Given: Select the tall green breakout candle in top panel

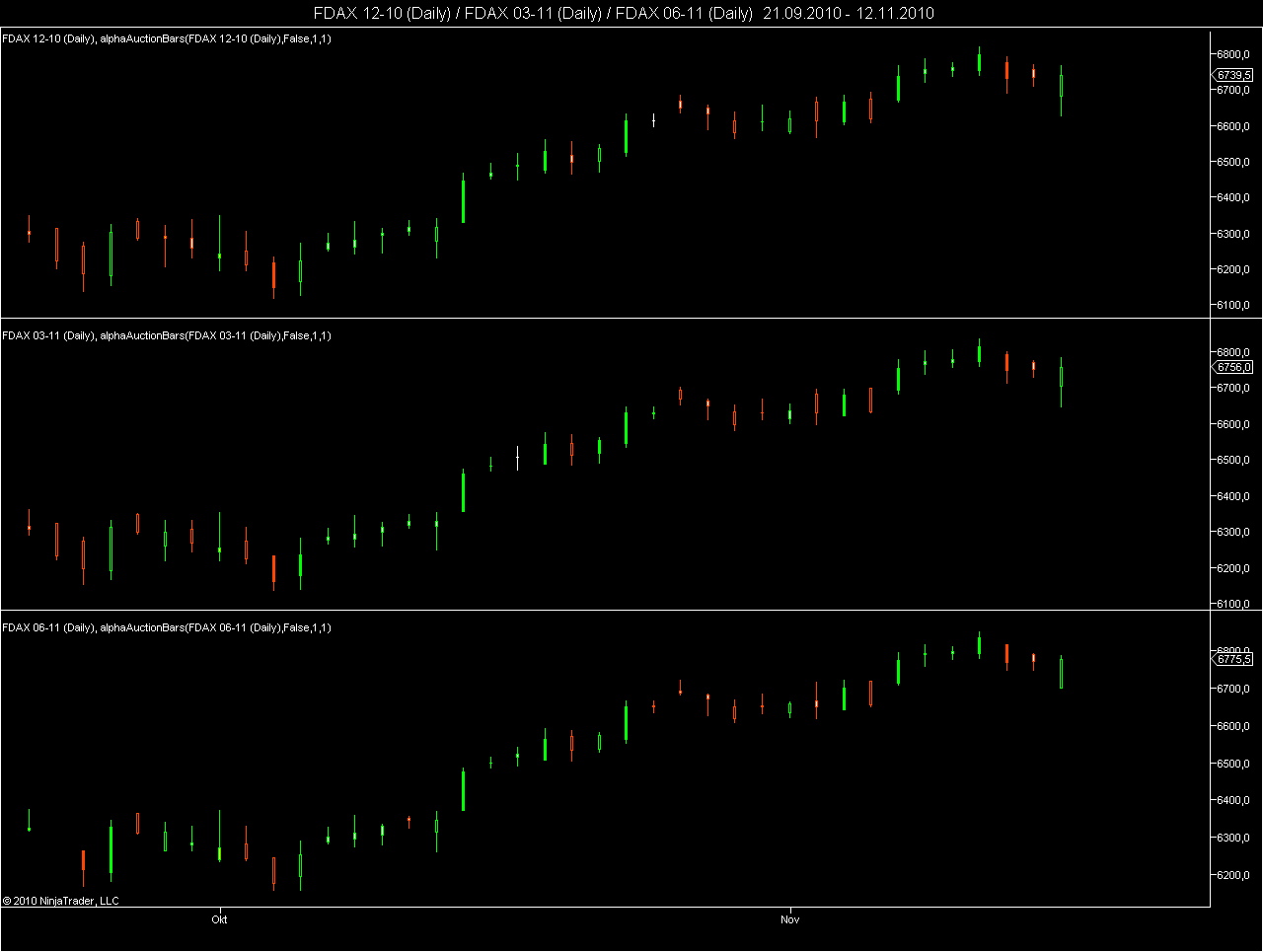Looking at the screenshot, I should click(x=464, y=198).
